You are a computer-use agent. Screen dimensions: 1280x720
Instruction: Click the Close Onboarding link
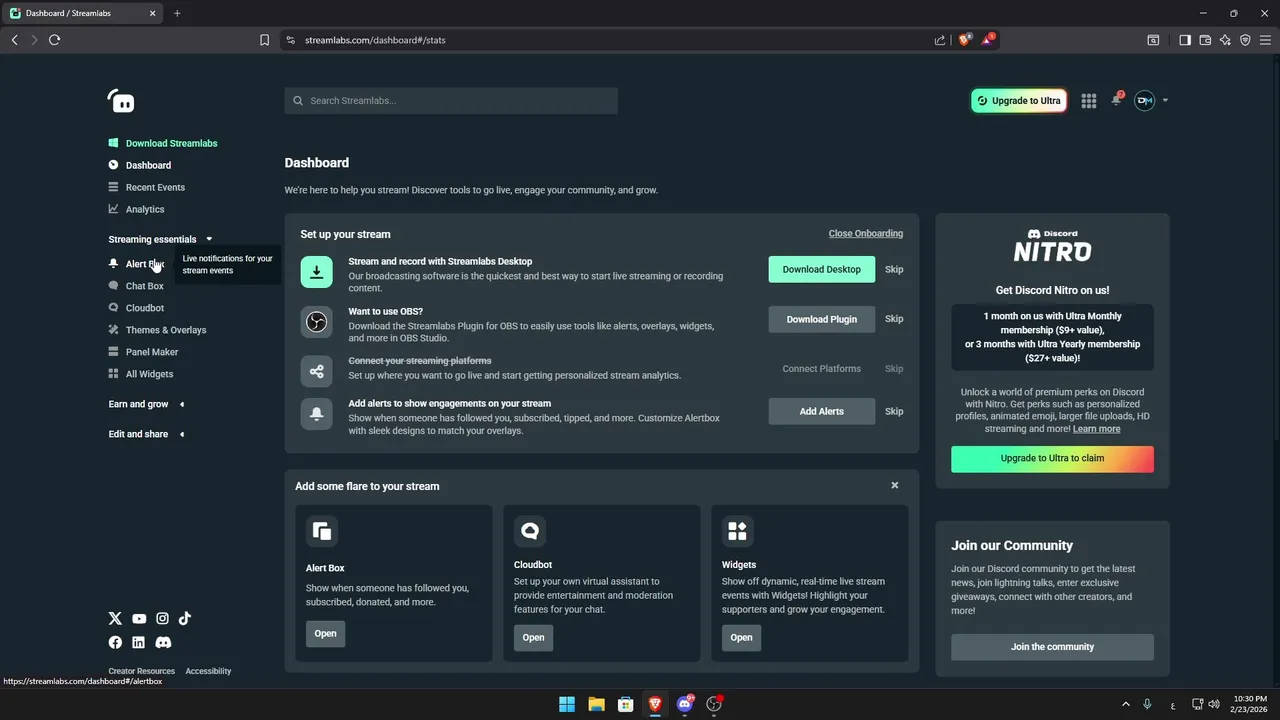coord(866,233)
